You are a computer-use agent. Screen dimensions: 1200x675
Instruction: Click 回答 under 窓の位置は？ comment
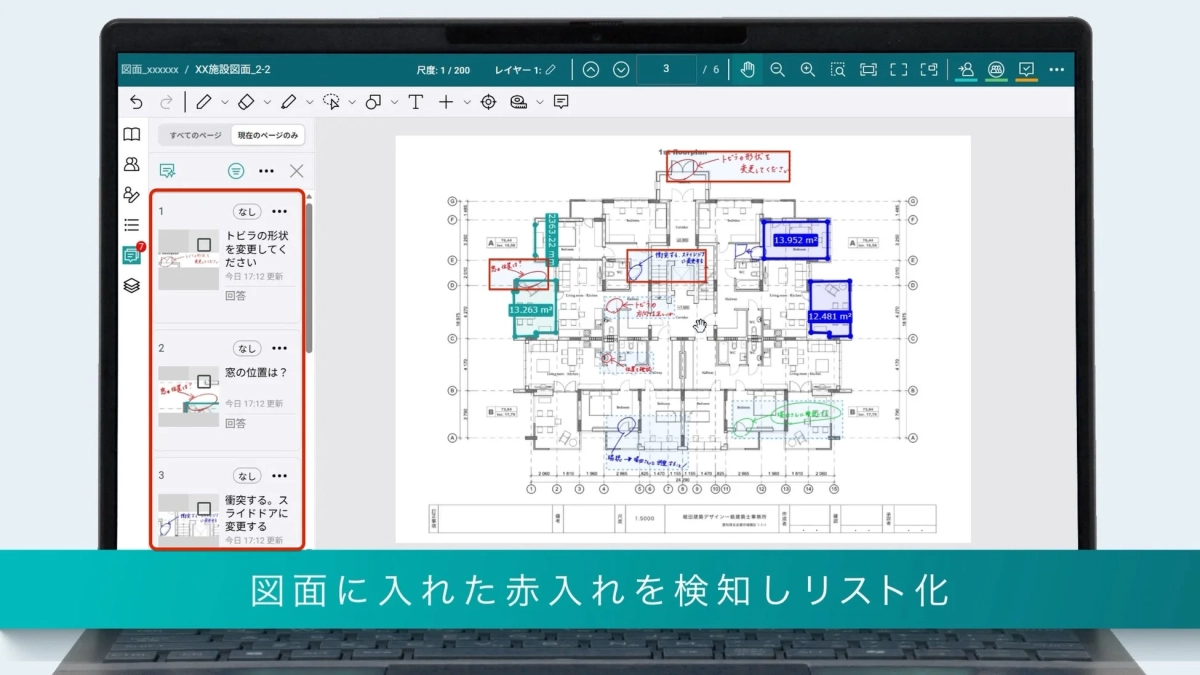(x=236, y=423)
